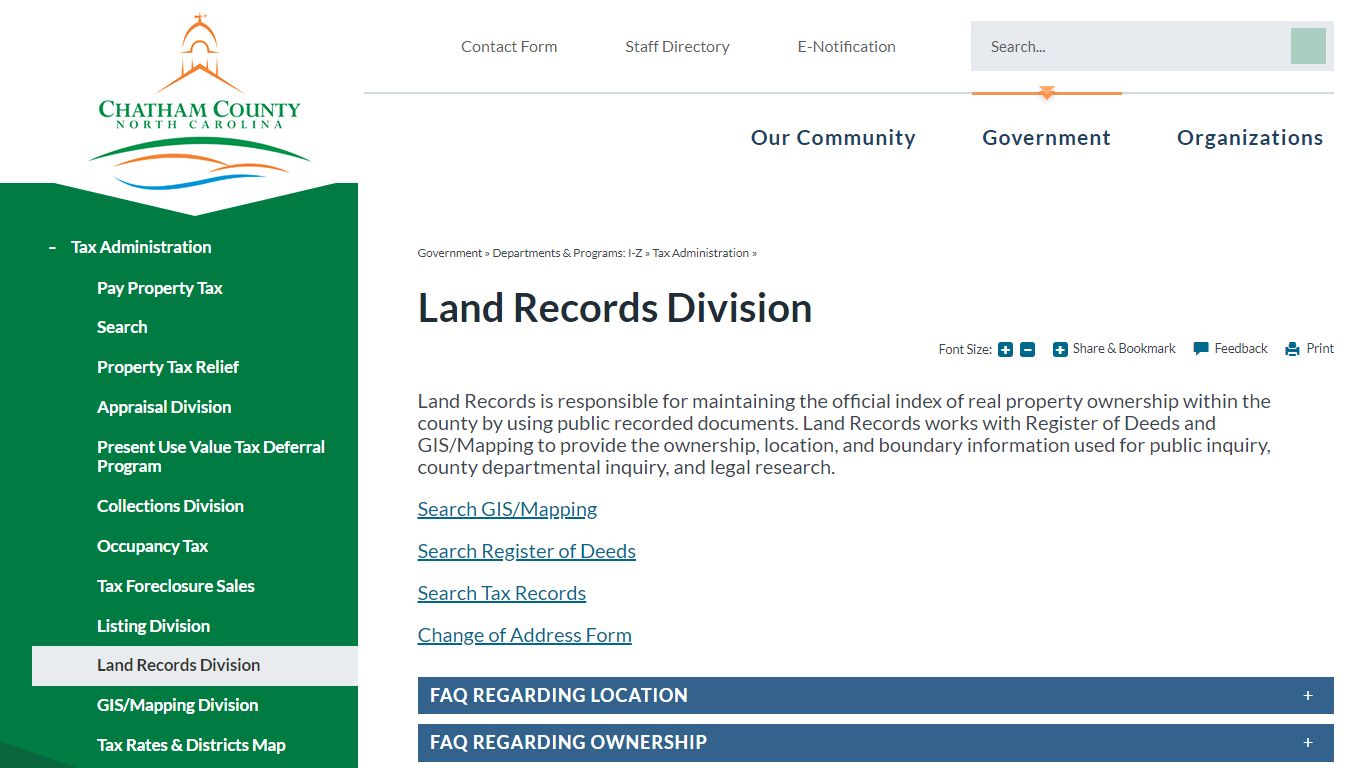Click the Tax Administration sidebar heading
This screenshot has height=768, width=1366.
pyautogui.click(x=141, y=247)
